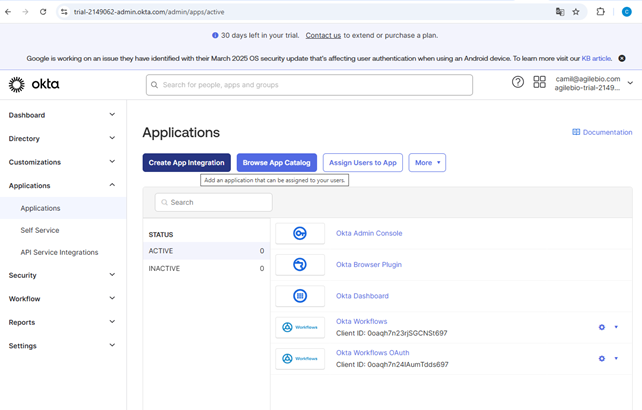
Task: Open Okta Workflows application link
Action: pyautogui.click(x=361, y=322)
